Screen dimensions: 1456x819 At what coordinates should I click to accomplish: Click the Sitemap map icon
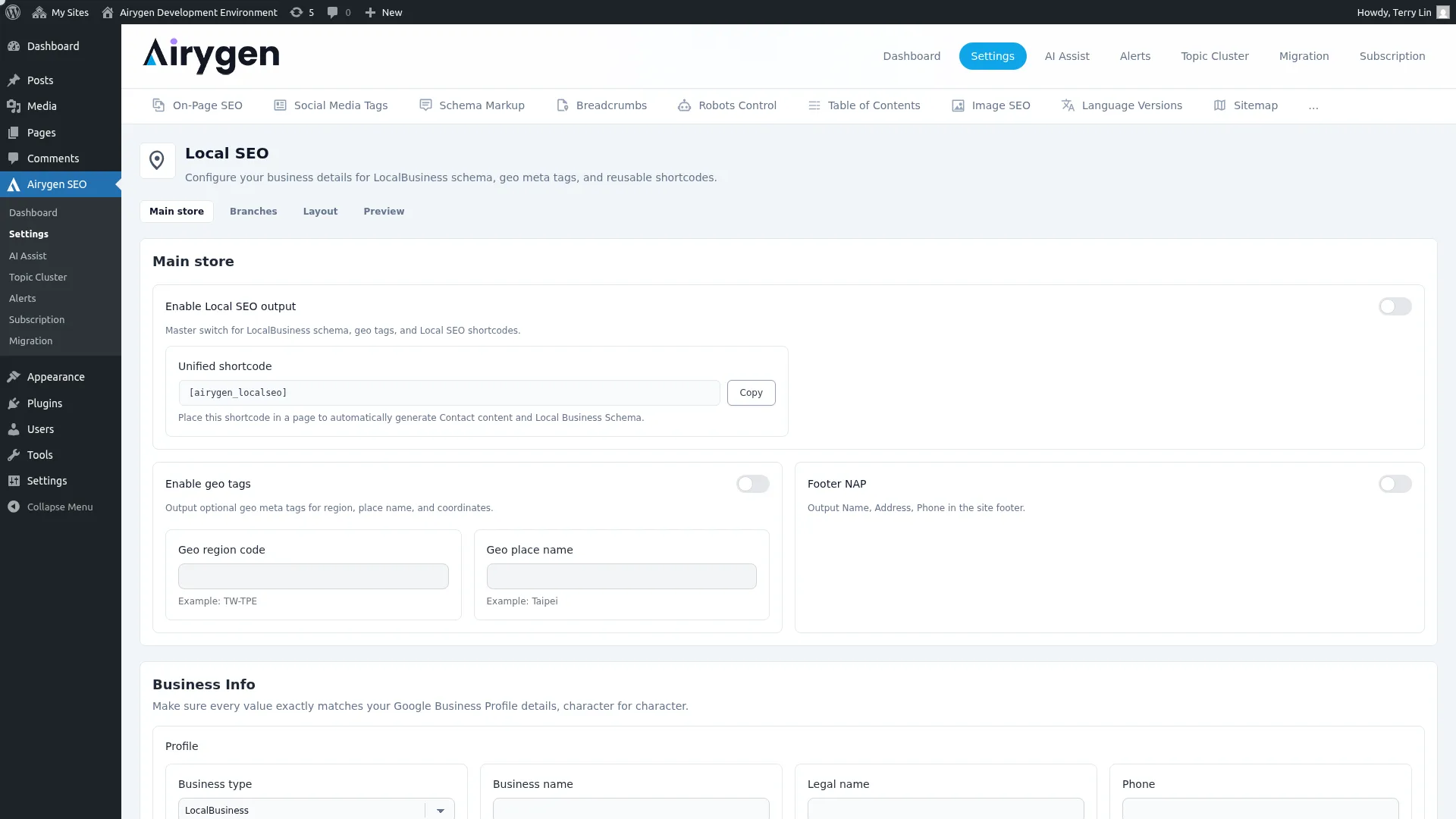[x=1219, y=105]
